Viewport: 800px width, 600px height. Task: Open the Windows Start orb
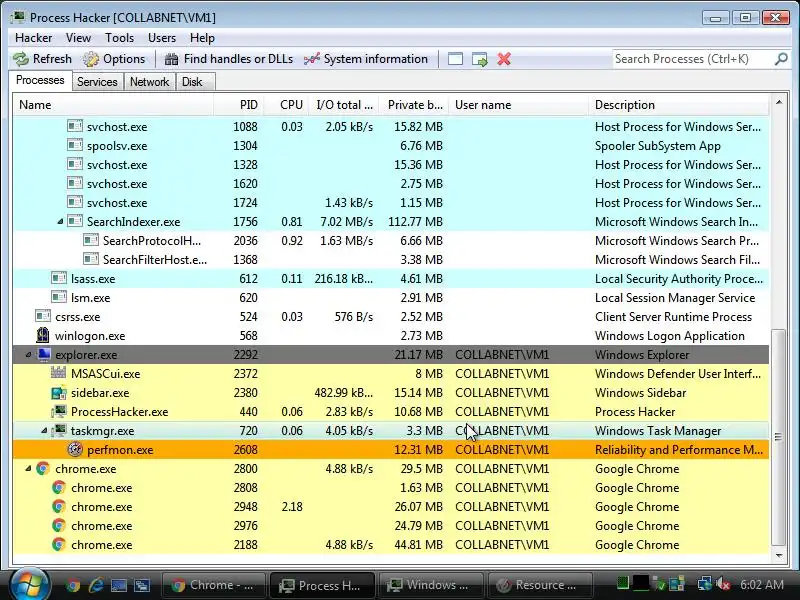coord(29,585)
